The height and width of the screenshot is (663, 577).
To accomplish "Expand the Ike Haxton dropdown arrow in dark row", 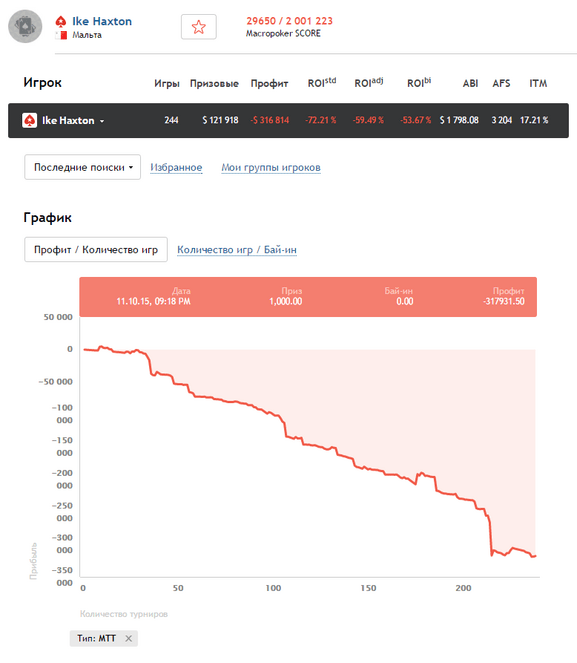I will [x=102, y=121].
